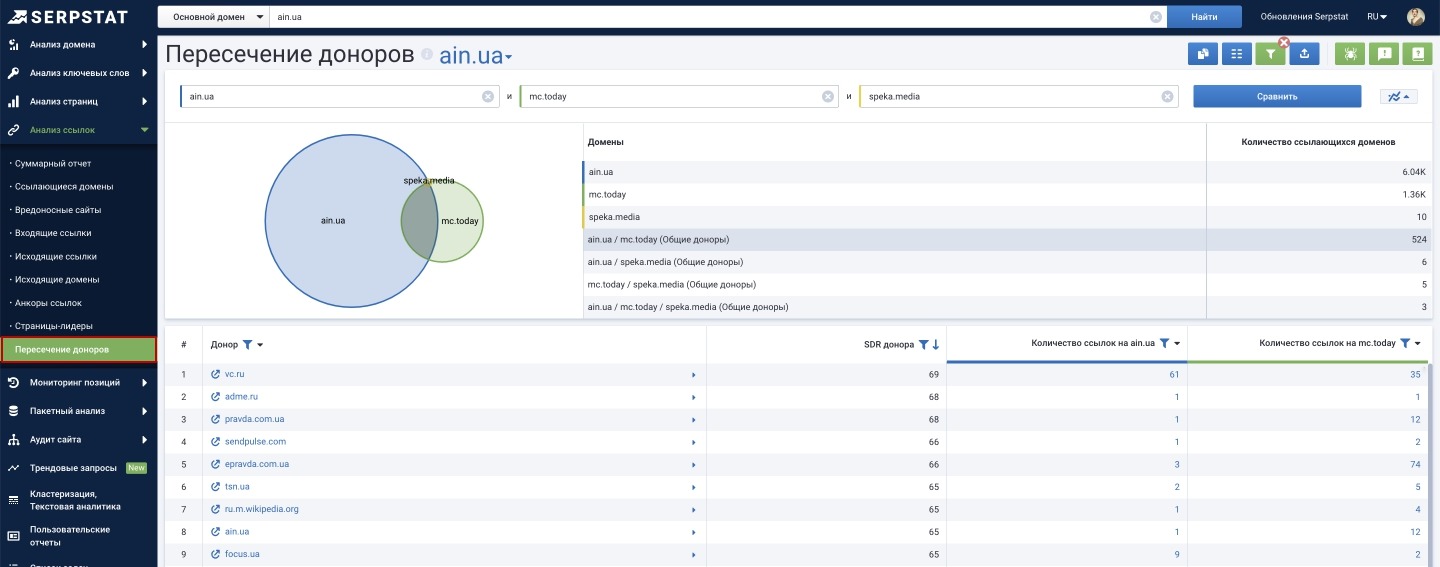The image size is (1440, 567).
Task: Click the copy-to-clipboard icon button
Action: [1203, 54]
